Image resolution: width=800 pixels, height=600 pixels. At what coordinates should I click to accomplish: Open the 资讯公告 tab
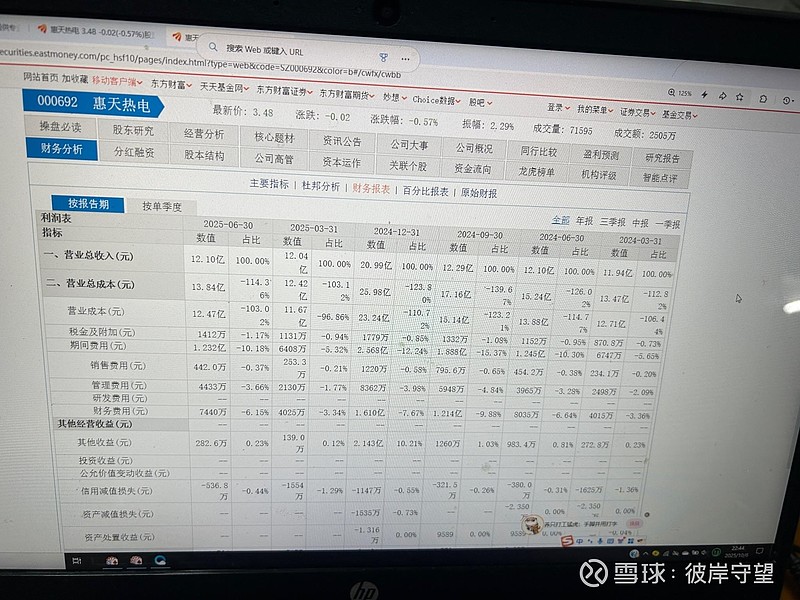point(342,141)
